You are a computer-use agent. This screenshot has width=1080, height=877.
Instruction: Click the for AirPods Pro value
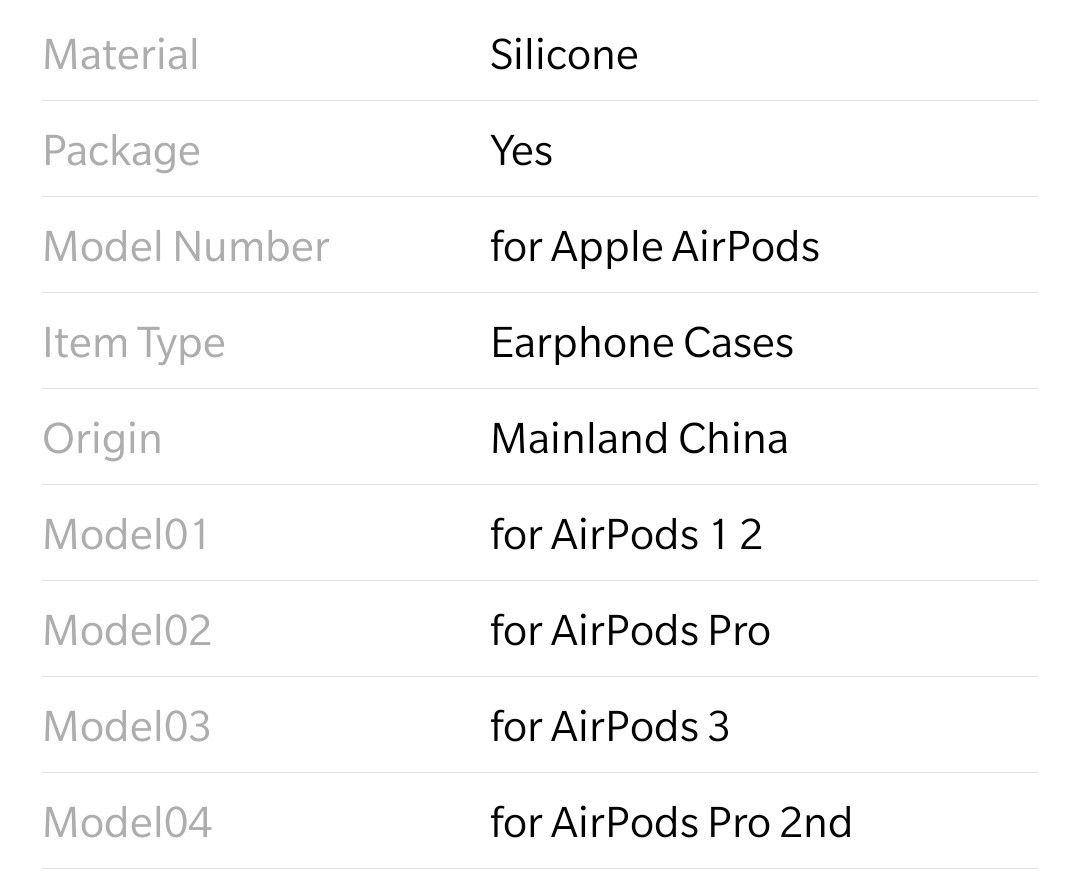tap(630, 630)
